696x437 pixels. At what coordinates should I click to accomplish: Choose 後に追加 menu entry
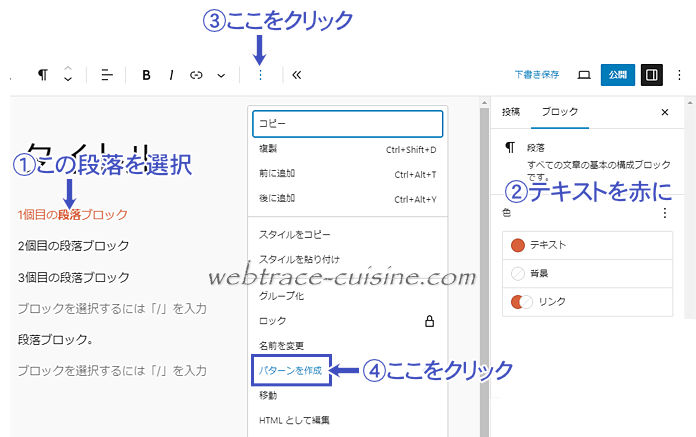[x=347, y=199]
